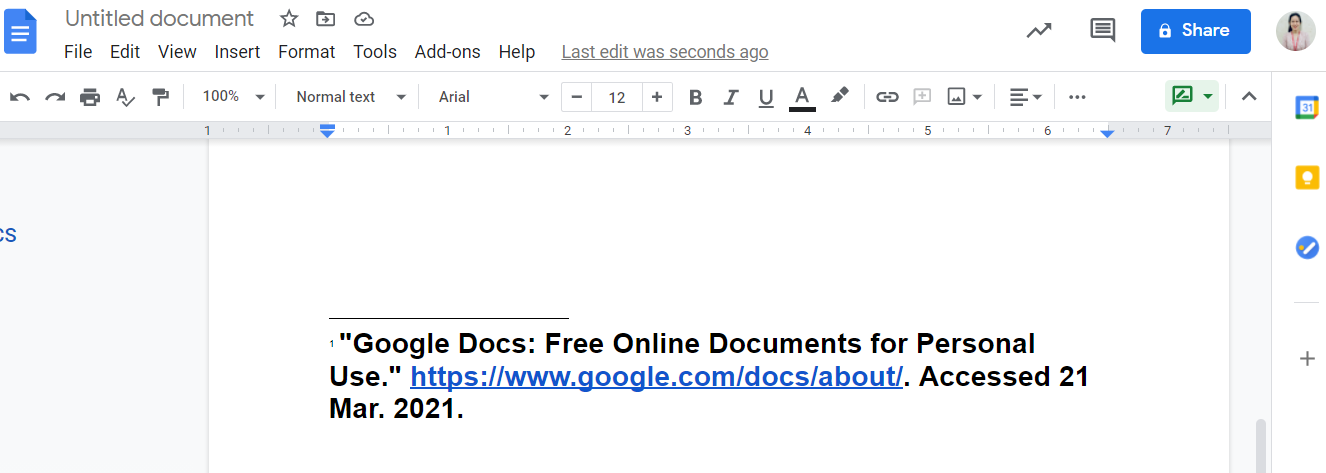Check the cloud document status icon
This screenshot has height=473, width=1326.
coord(364,19)
